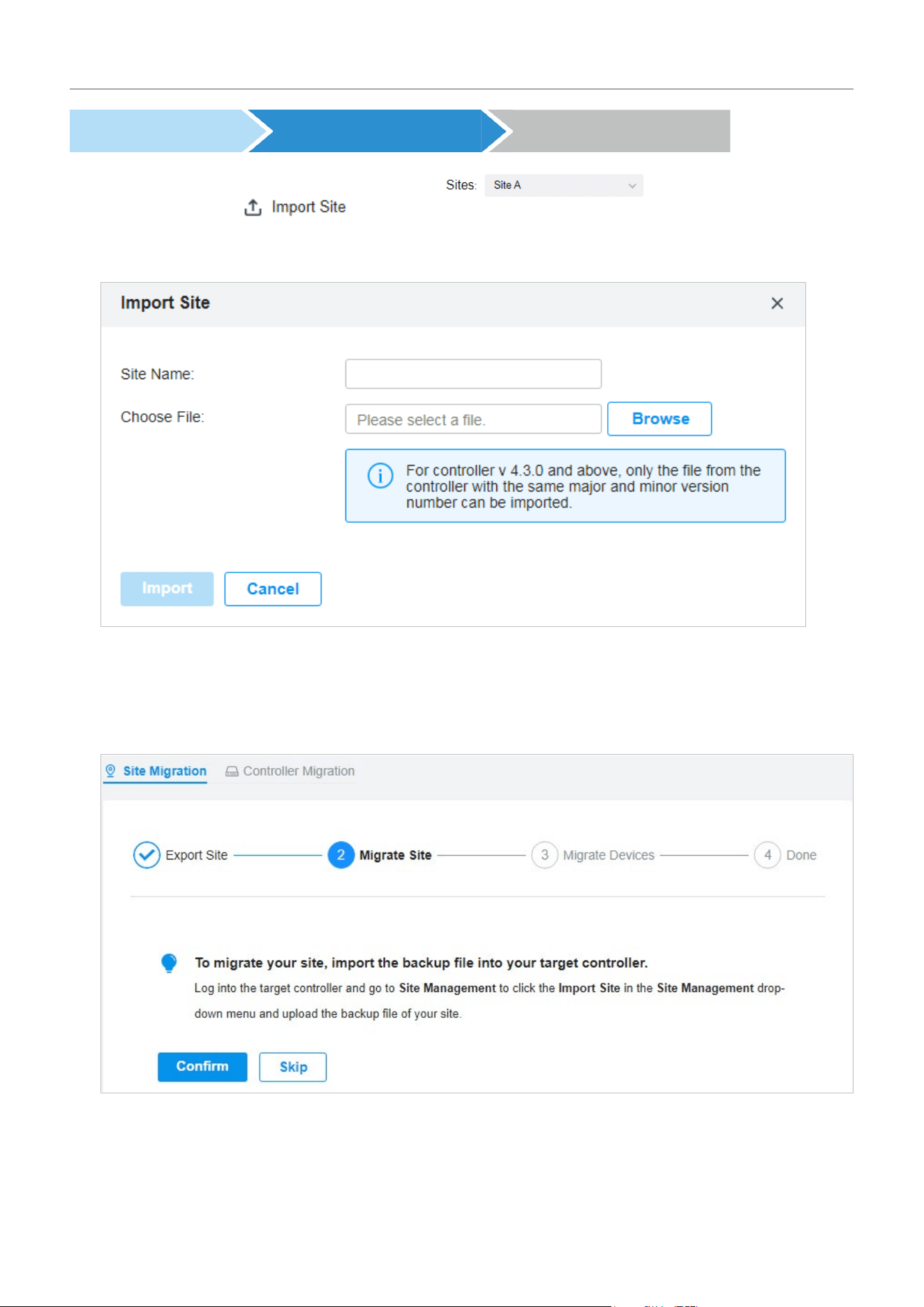Click the Cancel button in Import Site
The height and width of the screenshot is (1307, 924).
pos(273,589)
